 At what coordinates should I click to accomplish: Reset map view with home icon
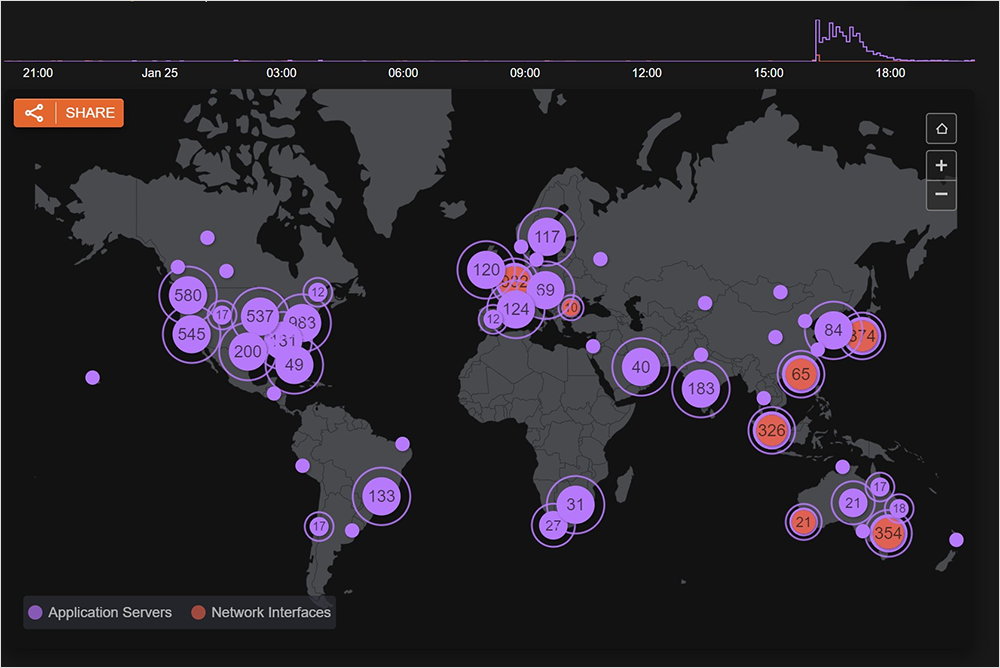(941, 129)
